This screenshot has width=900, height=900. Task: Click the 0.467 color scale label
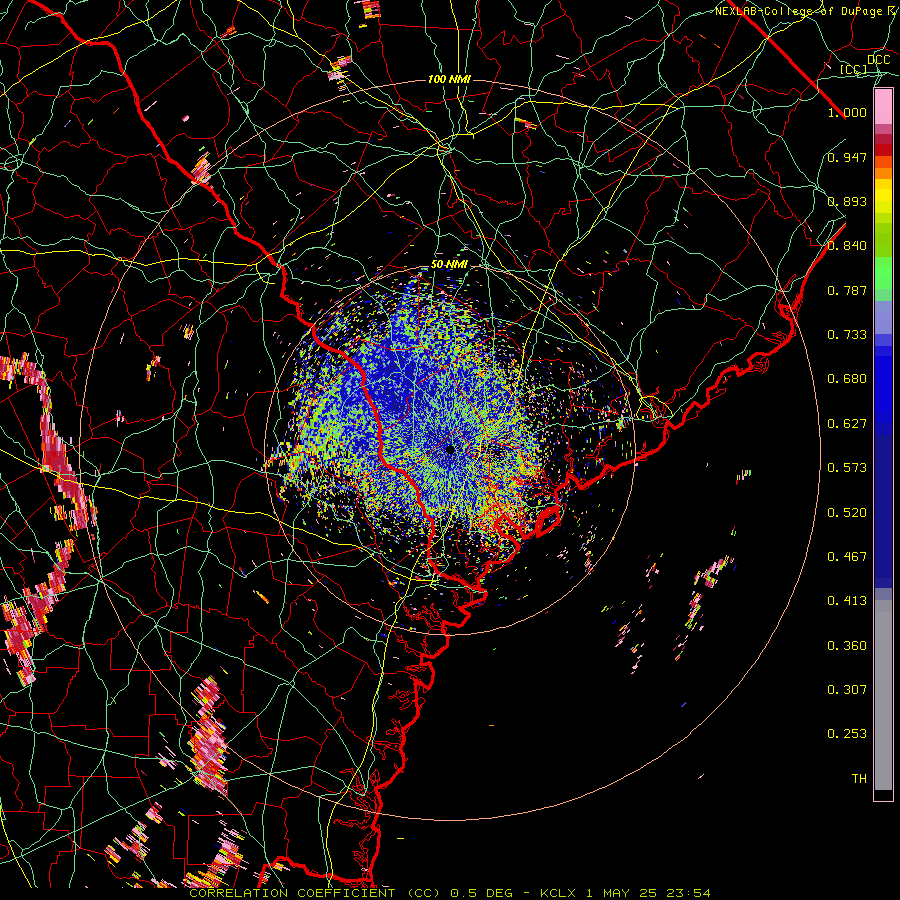847,557
